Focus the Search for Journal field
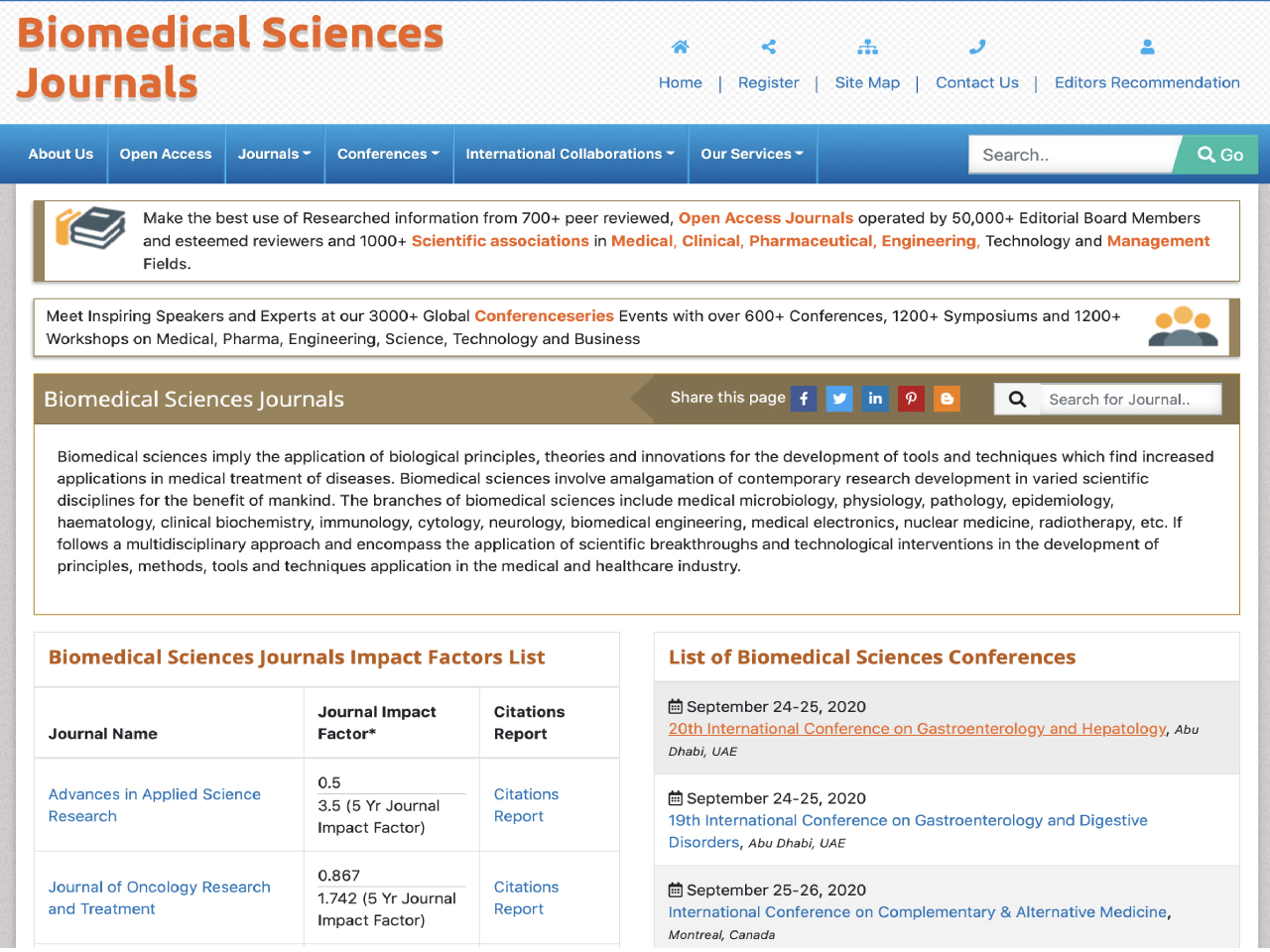Image resolution: width=1270 pixels, height=952 pixels. [x=1130, y=399]
